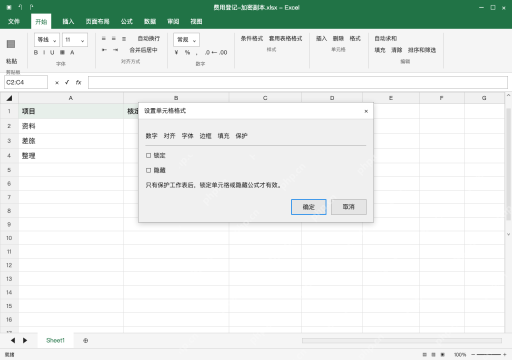Screen dimensions: 512x360
Task: Click the horizontal scrollbar at the bottom
Action: pos(402,340)
